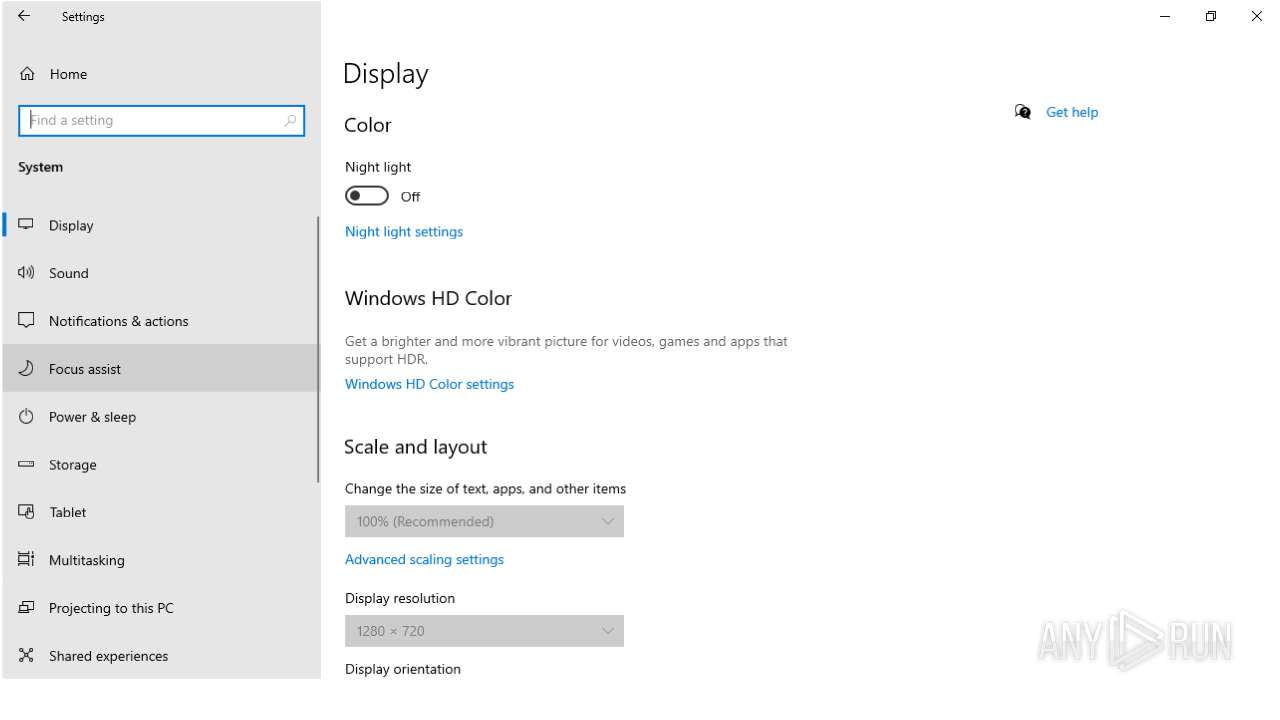Open the Storage settings page
The width and height of the screenshot is (1280, 720).
coord(160,464)
